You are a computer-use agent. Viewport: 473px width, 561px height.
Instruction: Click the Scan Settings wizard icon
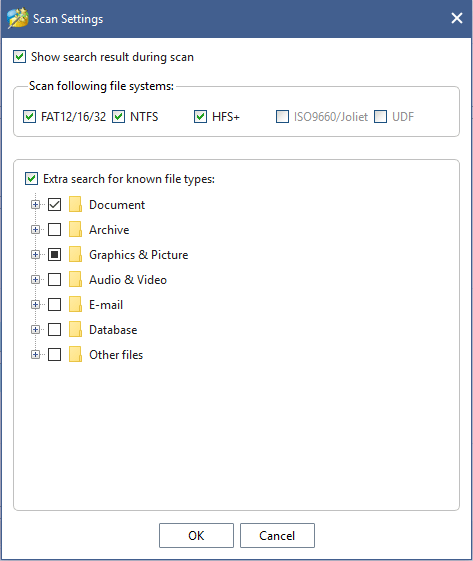18,18
